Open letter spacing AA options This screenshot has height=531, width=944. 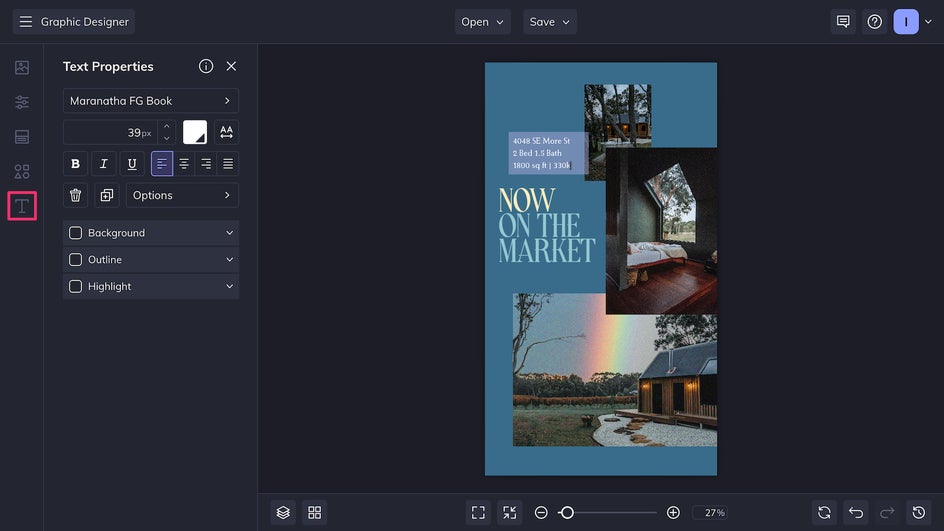pyautogui.click(x=226, y=132)
